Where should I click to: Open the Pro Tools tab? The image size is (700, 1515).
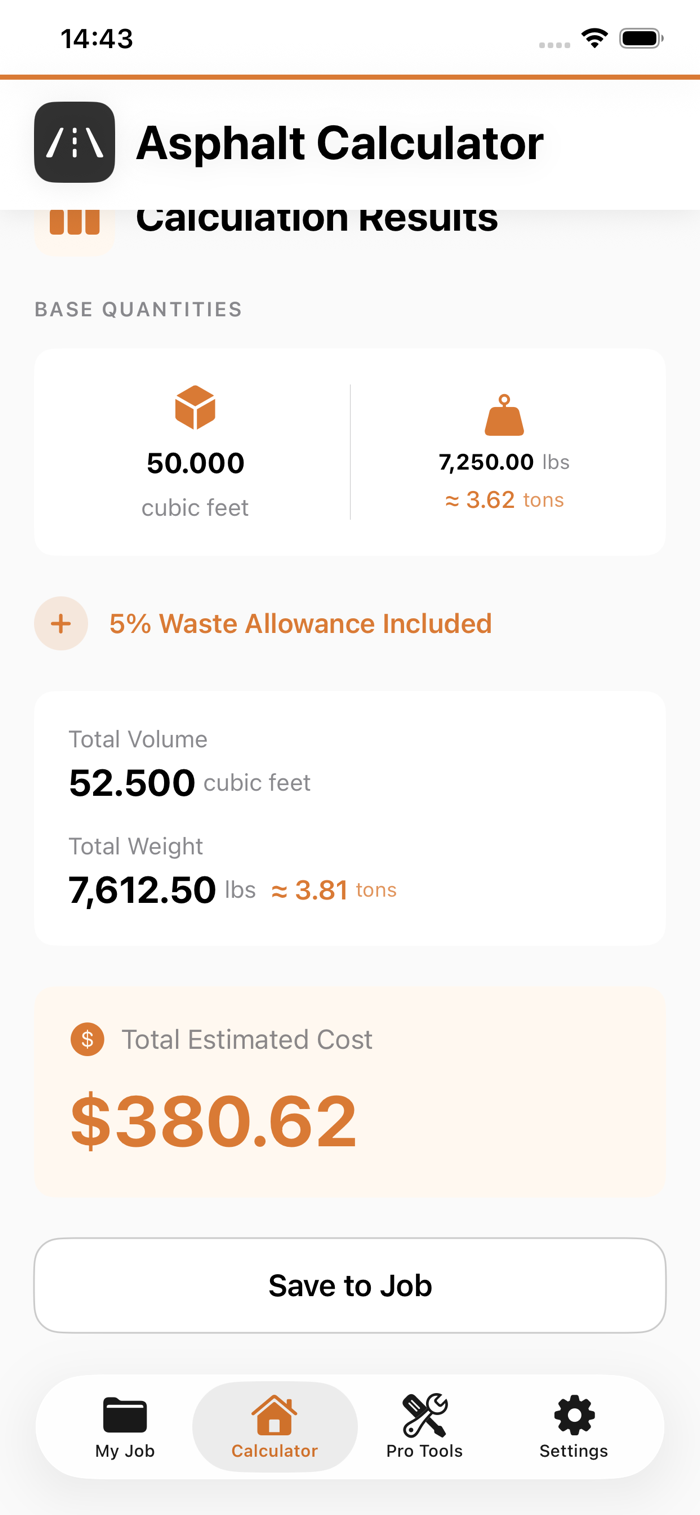pyautogui.click(x=424, y=1427)
